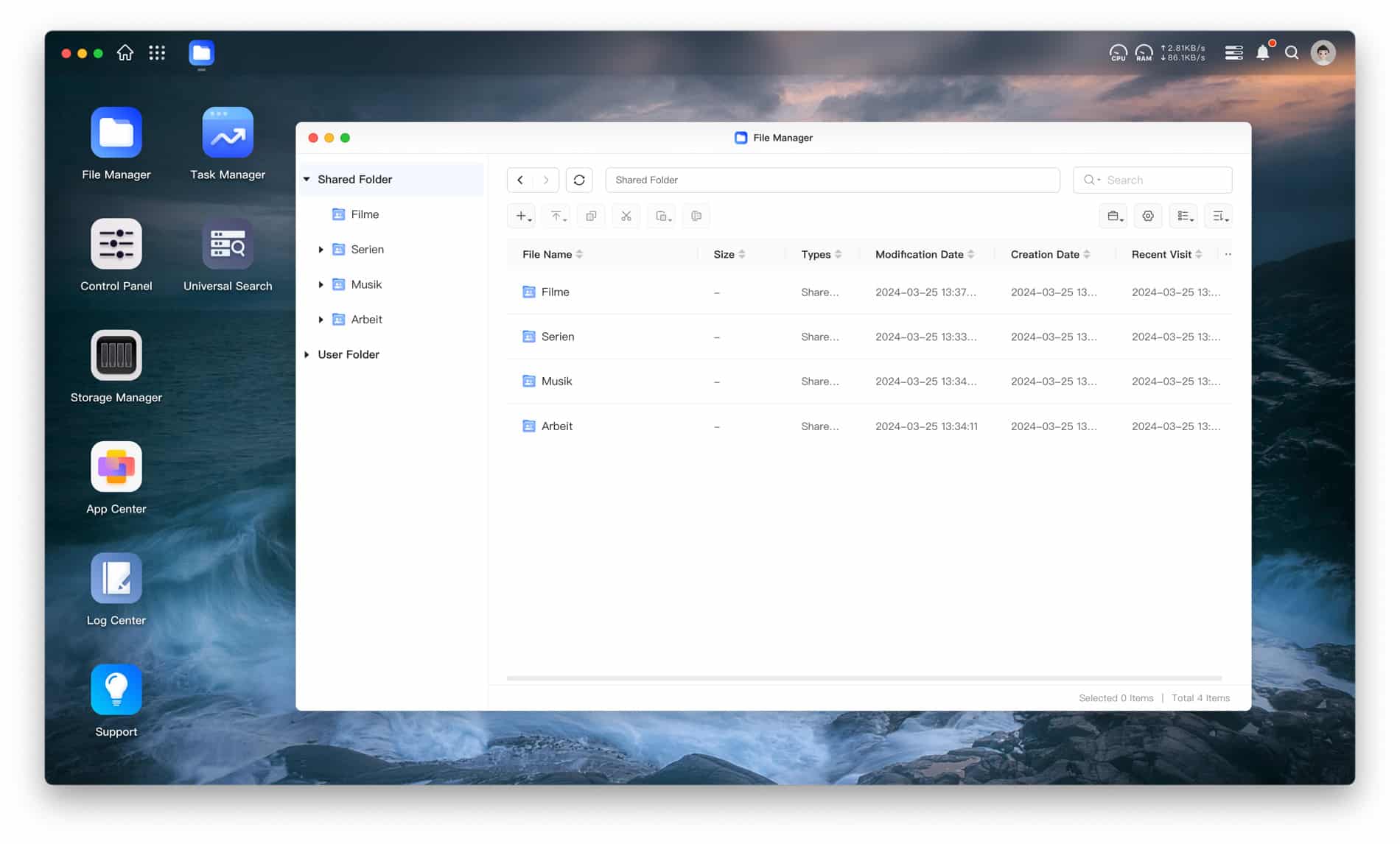Sort by File Name column
This screenshot has height=844, width=1400.
[552, 254]
